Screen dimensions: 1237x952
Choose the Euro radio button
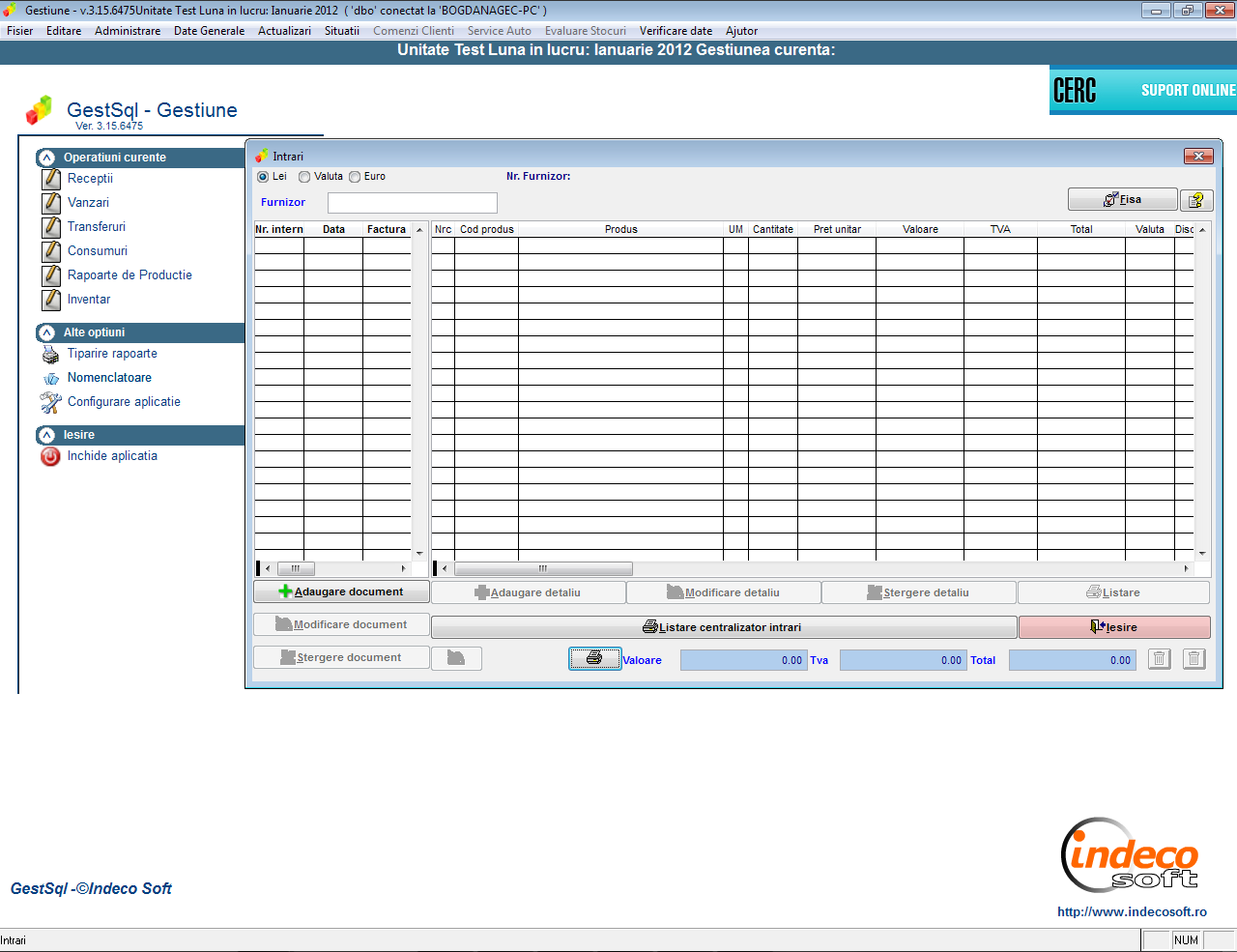pyautogui.click(x=355, y=177)
